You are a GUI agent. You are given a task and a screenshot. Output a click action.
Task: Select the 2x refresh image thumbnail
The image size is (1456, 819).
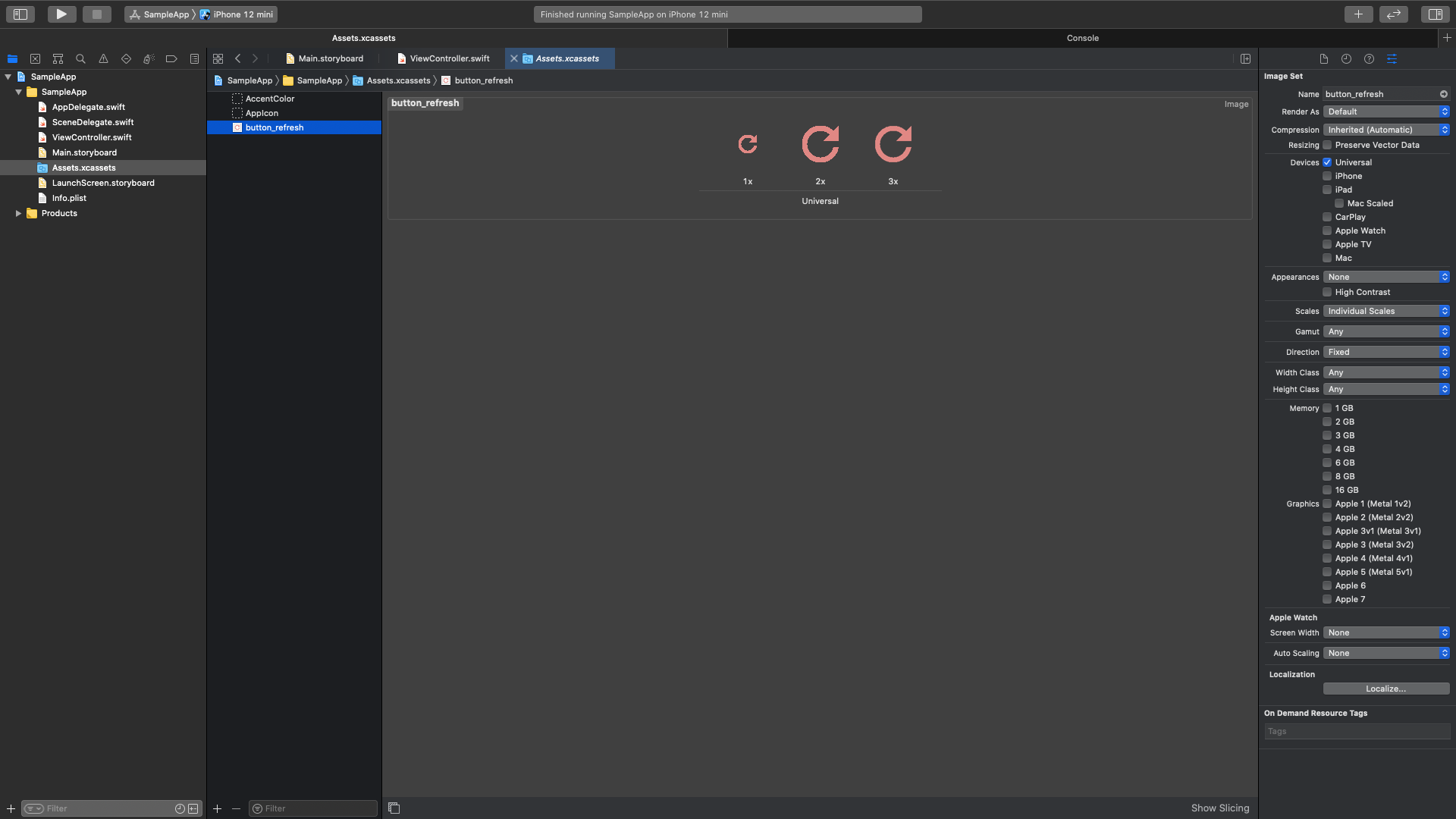[x=820, y=144]
